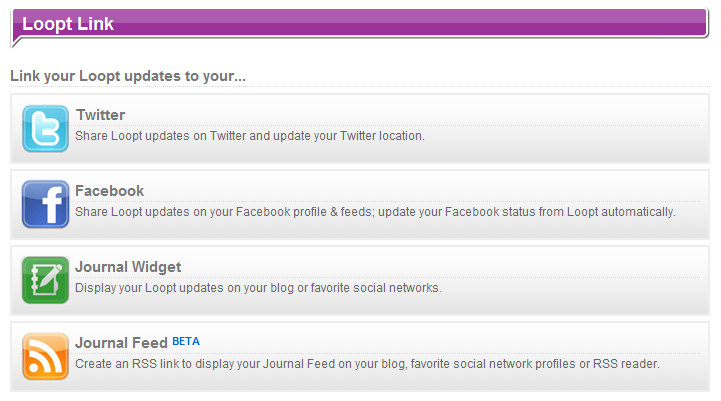The height and width of the screenshot is (401, 721).
Task: Click the Twitter bird icon
Action: (x=45, y=128)
